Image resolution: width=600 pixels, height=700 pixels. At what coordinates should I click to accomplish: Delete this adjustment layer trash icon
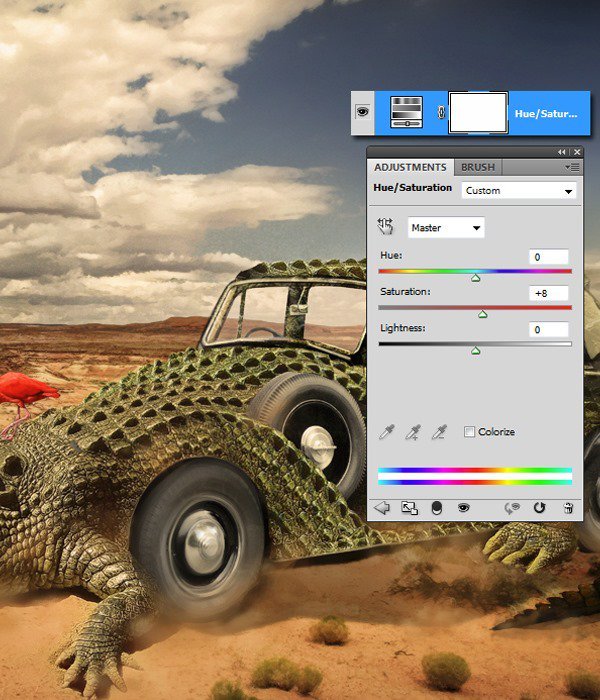coord(568,508)
